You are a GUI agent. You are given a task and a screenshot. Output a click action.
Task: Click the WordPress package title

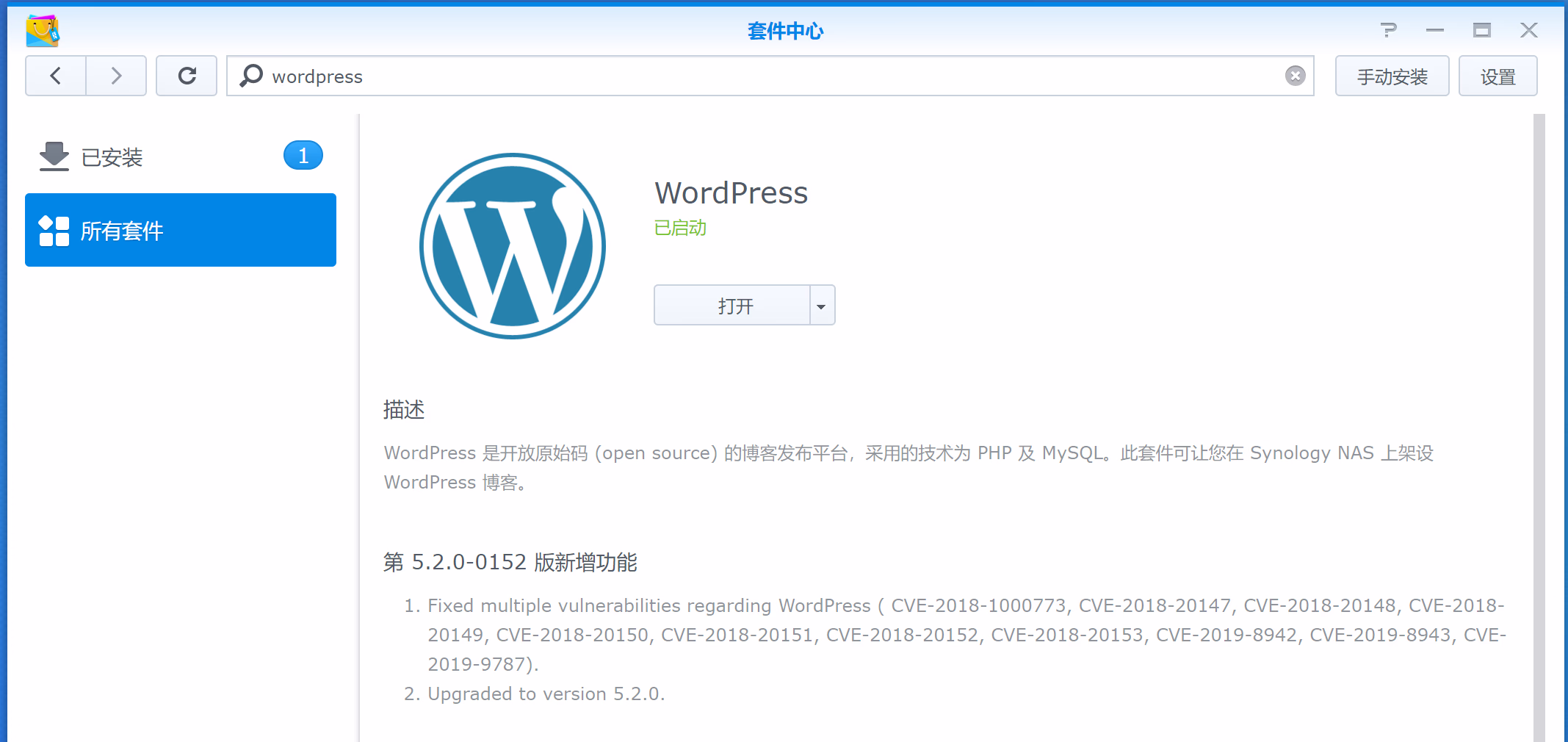click(731, 193)
